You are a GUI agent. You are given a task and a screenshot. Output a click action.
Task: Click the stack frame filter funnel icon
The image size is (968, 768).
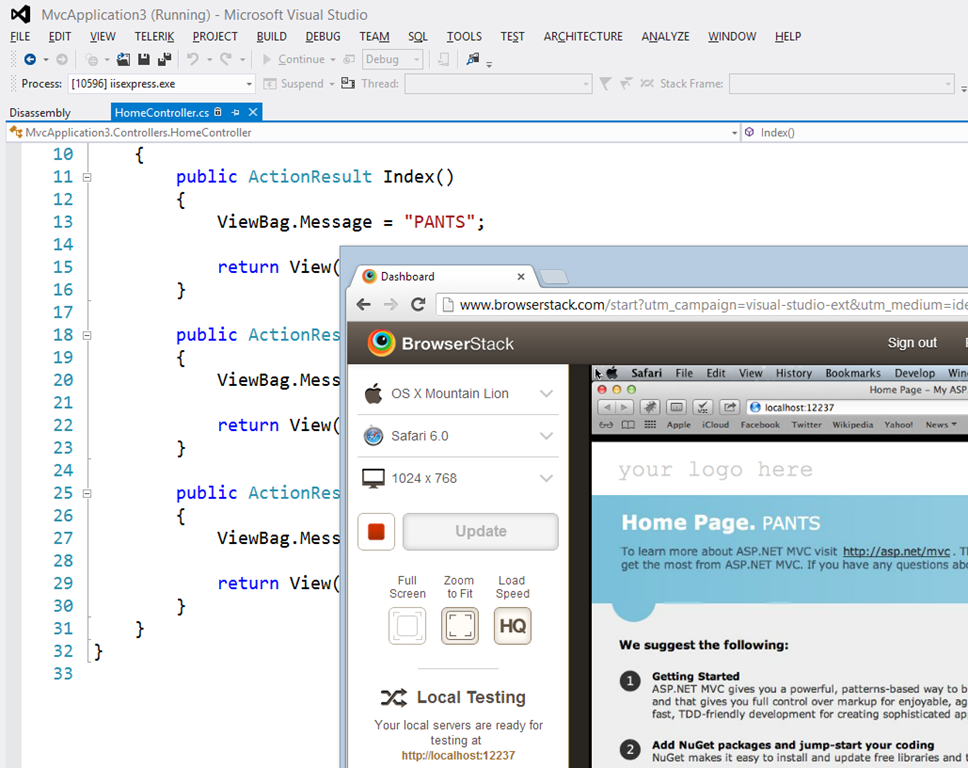[x=605, y=83]
